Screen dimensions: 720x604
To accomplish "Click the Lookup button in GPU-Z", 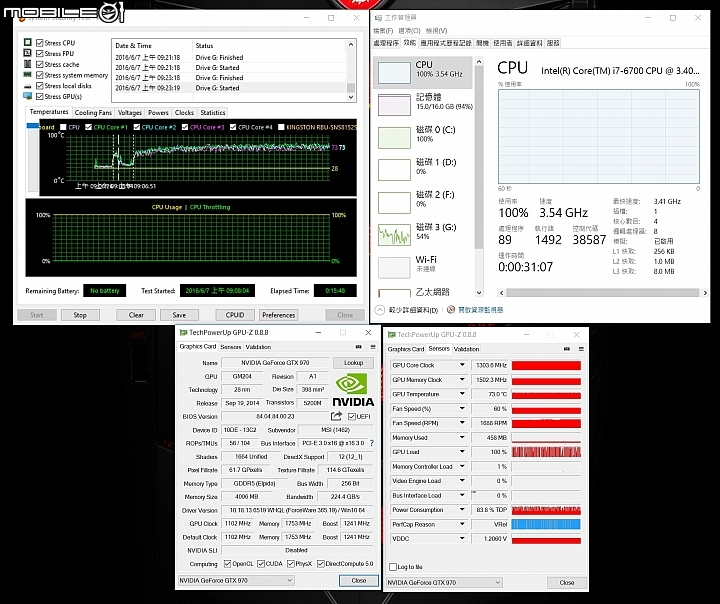I will point(354,363).
